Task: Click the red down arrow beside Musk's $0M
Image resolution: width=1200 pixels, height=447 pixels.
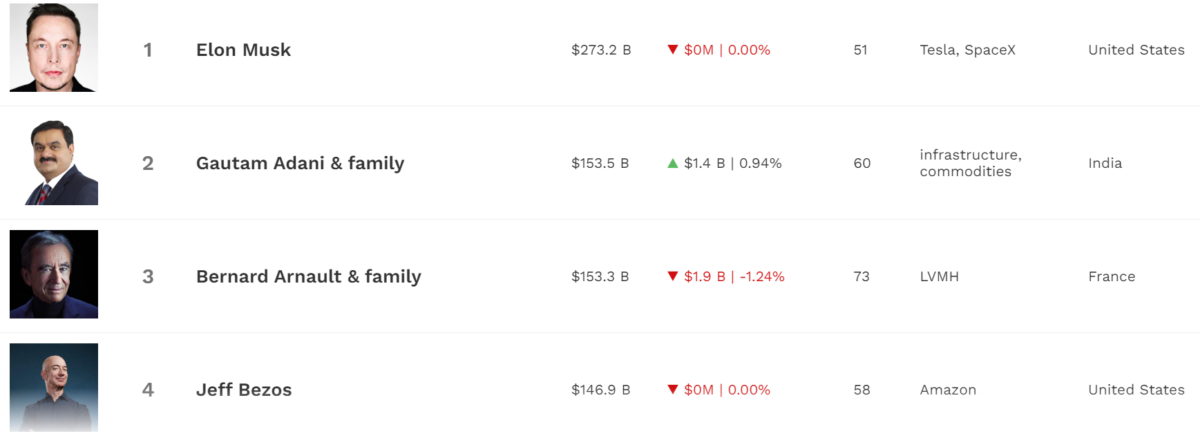Action: click(673, 50)
